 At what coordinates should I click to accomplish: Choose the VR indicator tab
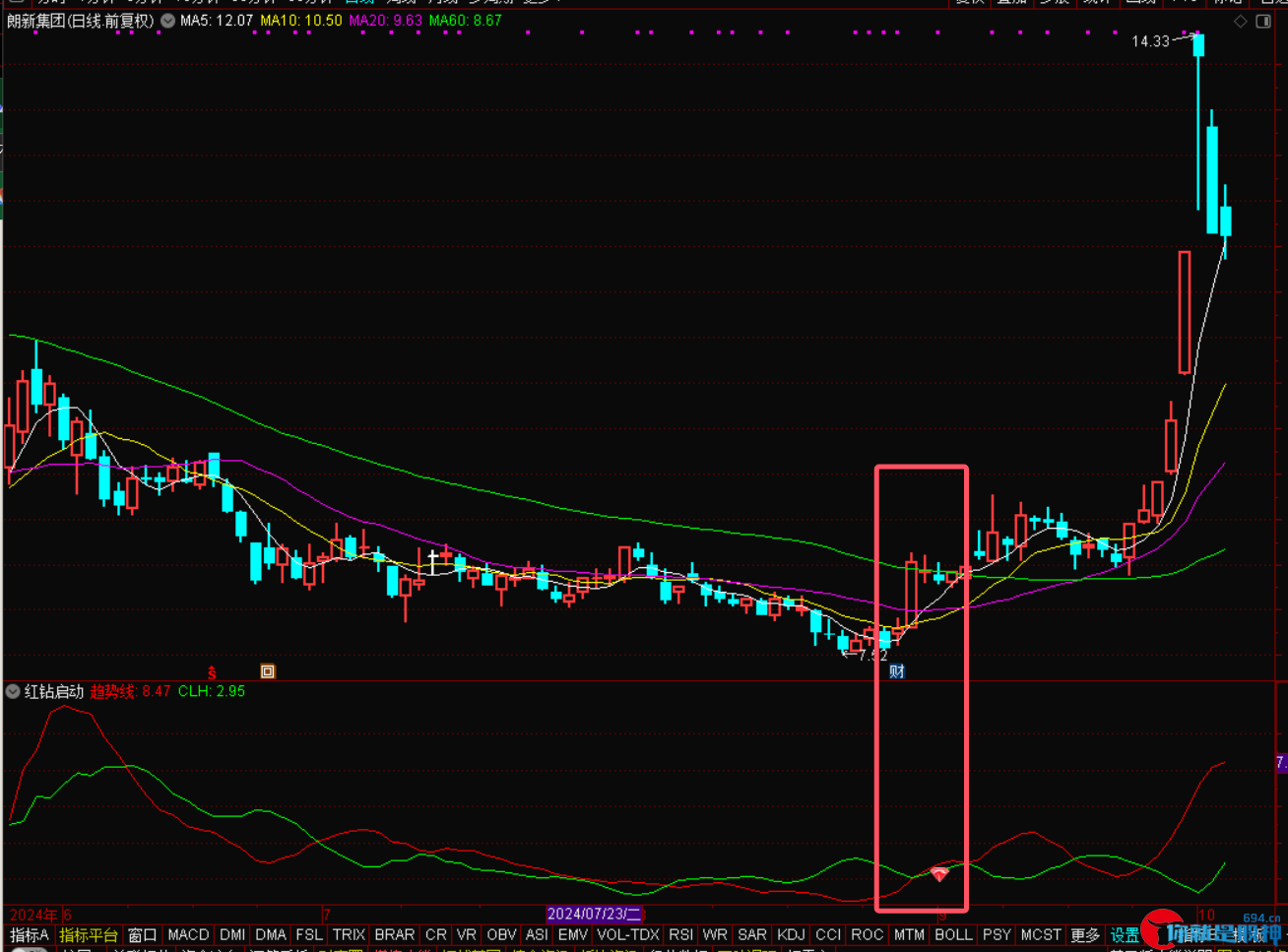pyautogui.click(x=467, y=934)
